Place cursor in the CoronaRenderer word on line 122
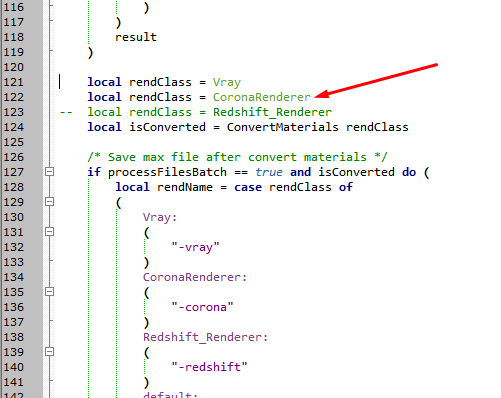 pyautogui.click(x=262, y=97)
